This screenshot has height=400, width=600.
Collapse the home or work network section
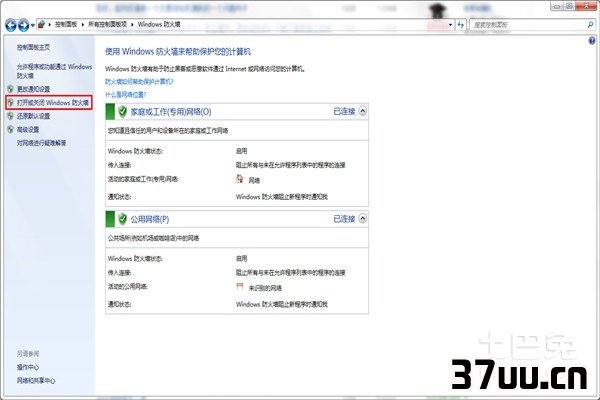click(362, 111)
